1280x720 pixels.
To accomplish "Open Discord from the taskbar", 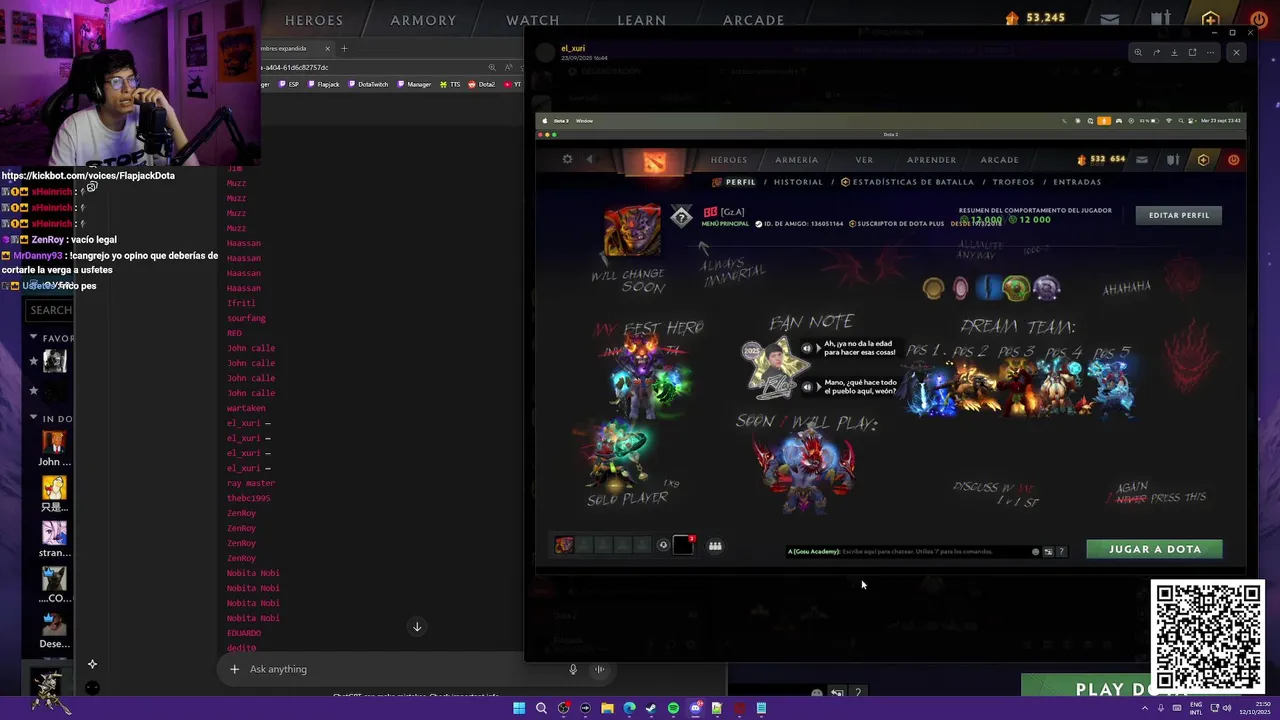I will (695, 708).
